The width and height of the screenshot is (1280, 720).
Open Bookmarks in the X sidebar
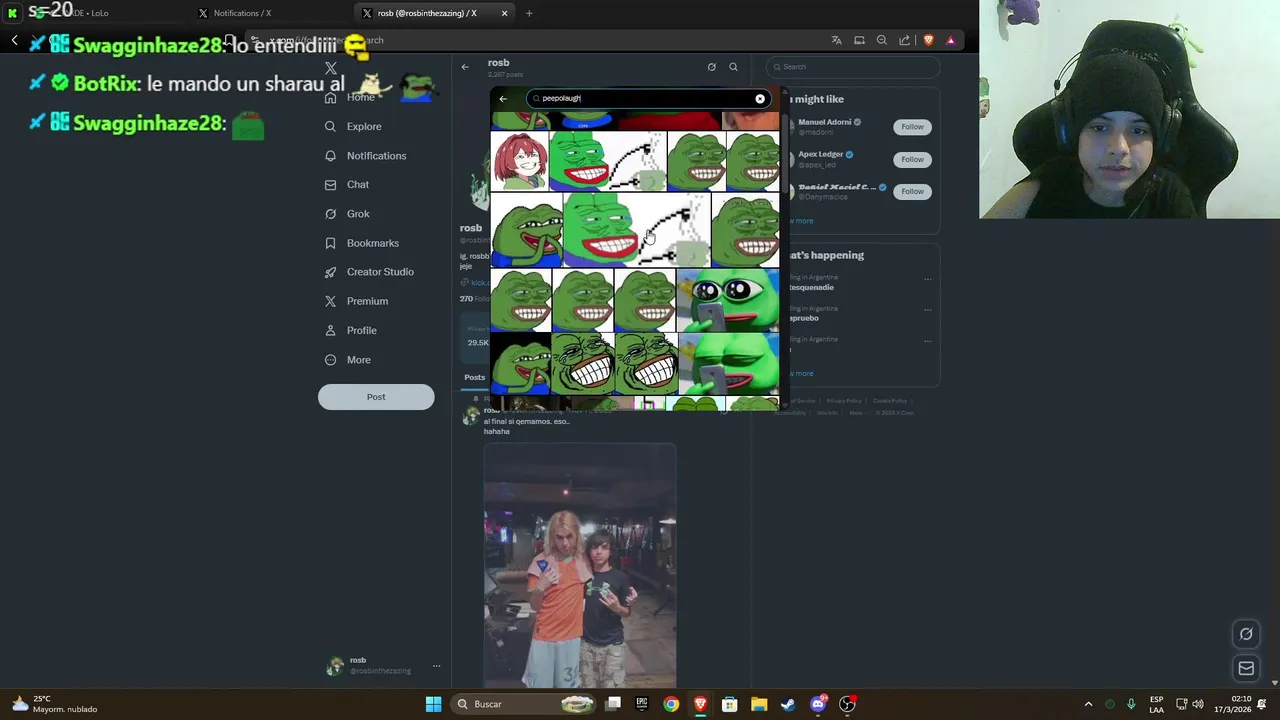361,243
